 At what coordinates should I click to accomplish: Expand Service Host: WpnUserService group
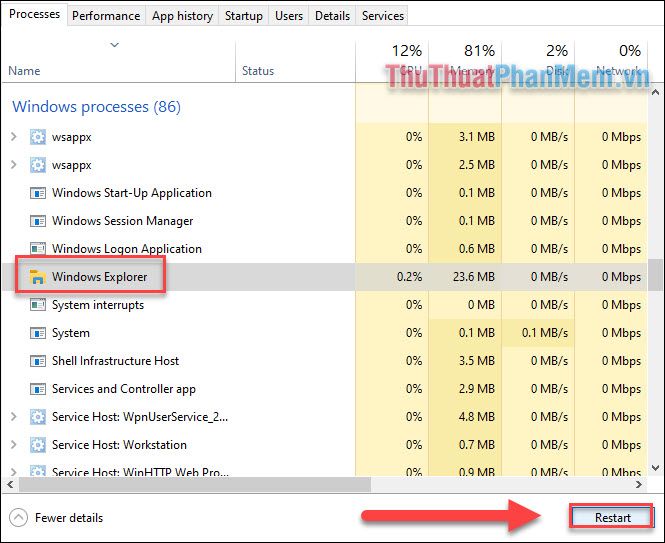pyautogui.click(x=14, y=417)
